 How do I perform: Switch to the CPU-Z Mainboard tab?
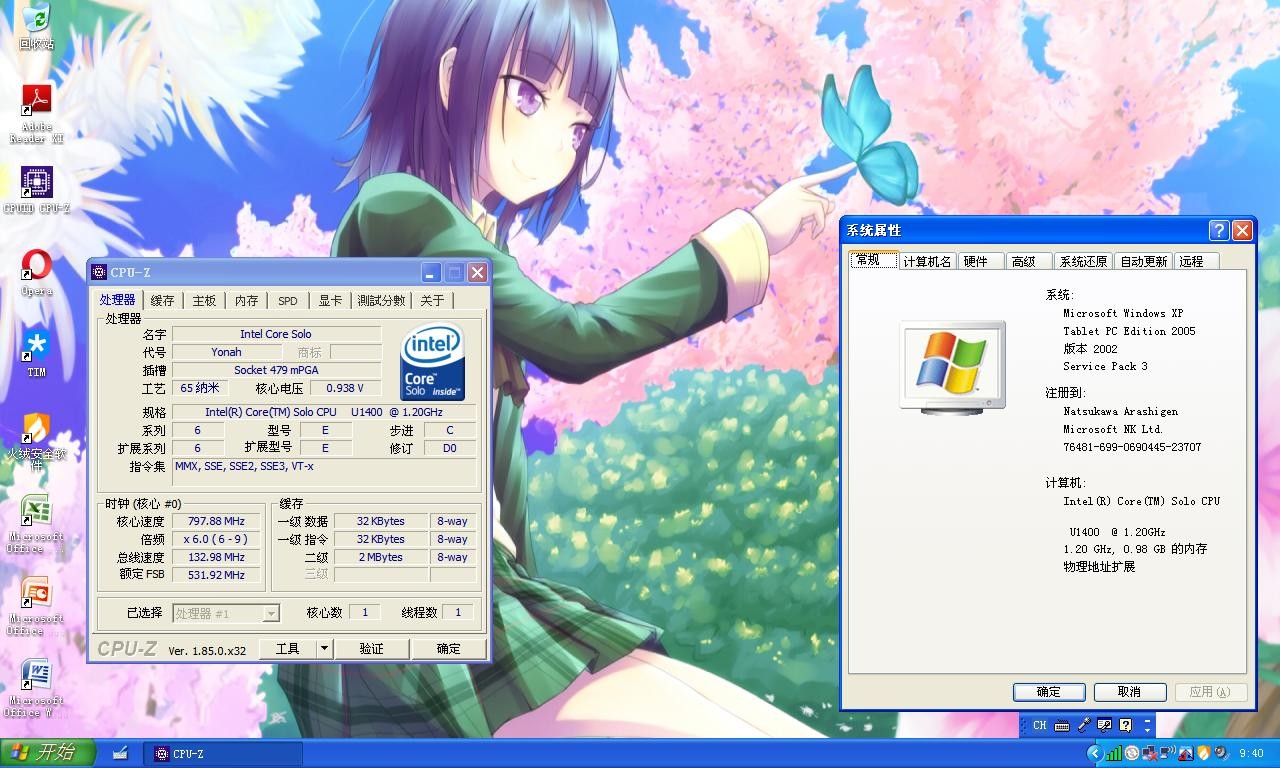204,301
